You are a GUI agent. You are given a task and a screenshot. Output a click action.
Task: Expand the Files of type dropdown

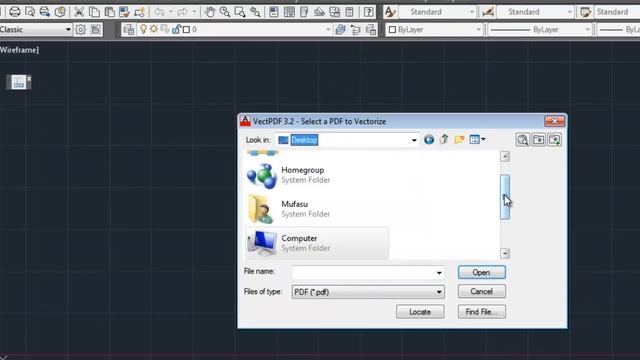tap(439, 292)
